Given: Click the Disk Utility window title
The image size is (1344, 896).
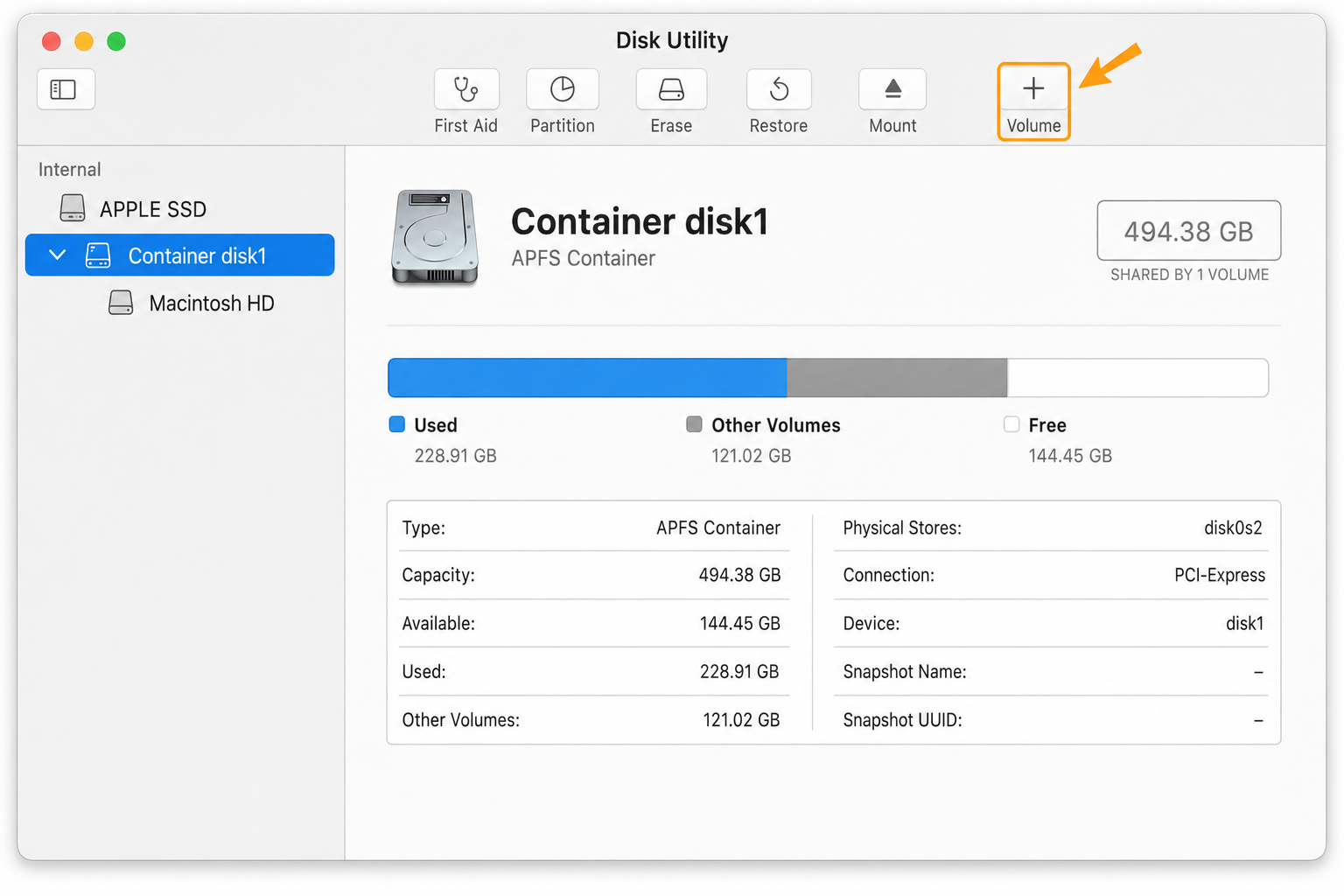Looking at the screenshot, I should click(x=672, y=40).
